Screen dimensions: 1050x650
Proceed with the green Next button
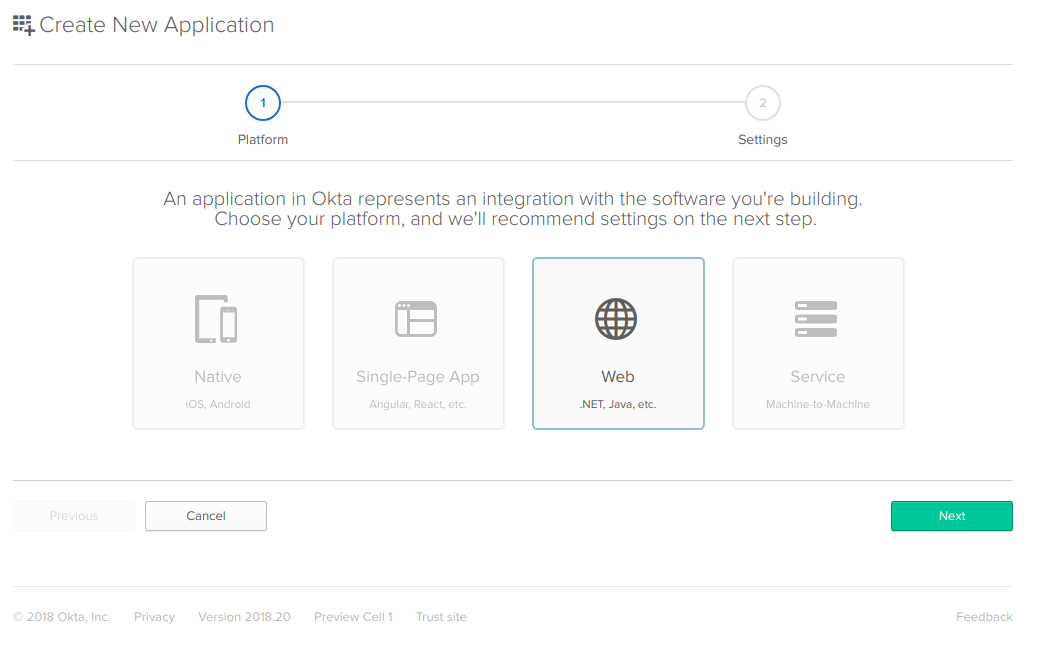click(x=952, y=516)
